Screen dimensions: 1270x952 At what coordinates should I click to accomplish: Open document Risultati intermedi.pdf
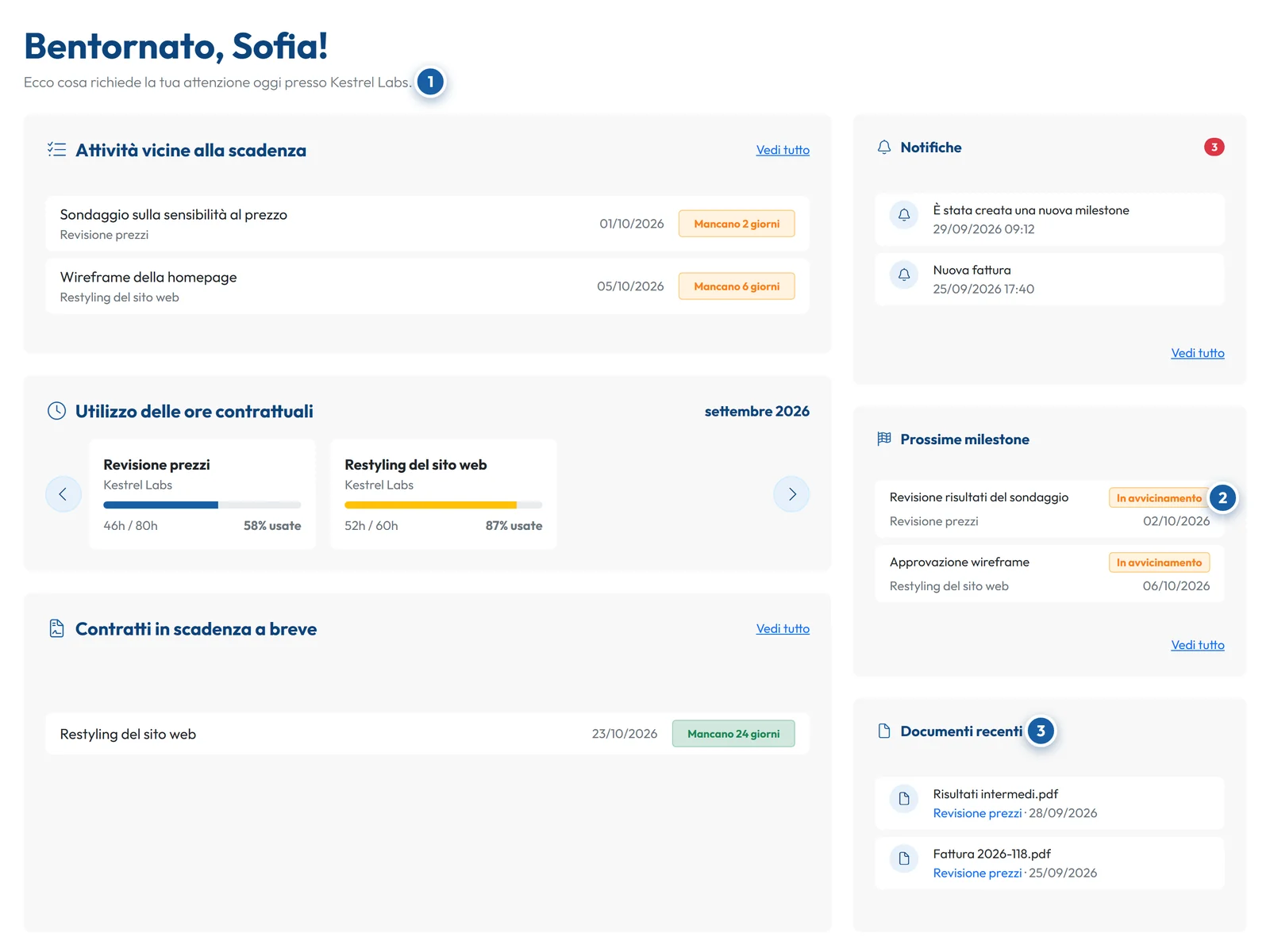click(1049, 803)
